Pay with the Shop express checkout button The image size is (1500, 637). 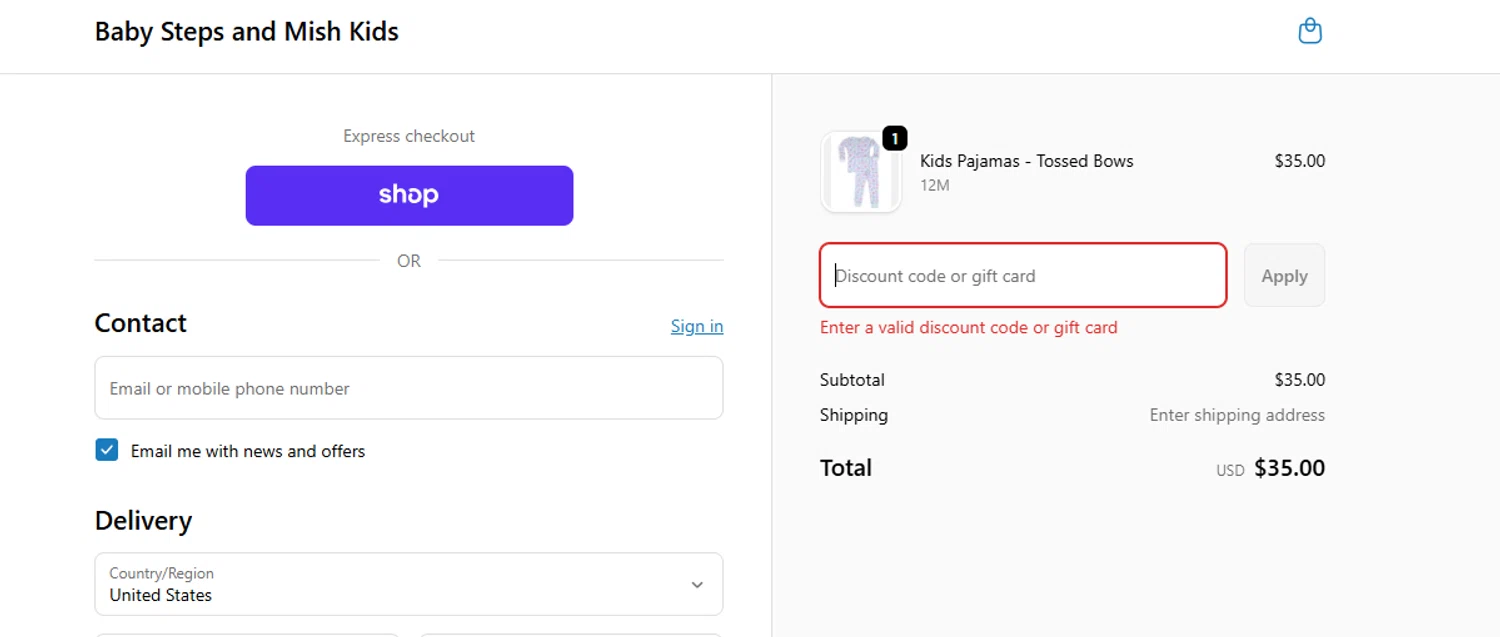(409, 195)
